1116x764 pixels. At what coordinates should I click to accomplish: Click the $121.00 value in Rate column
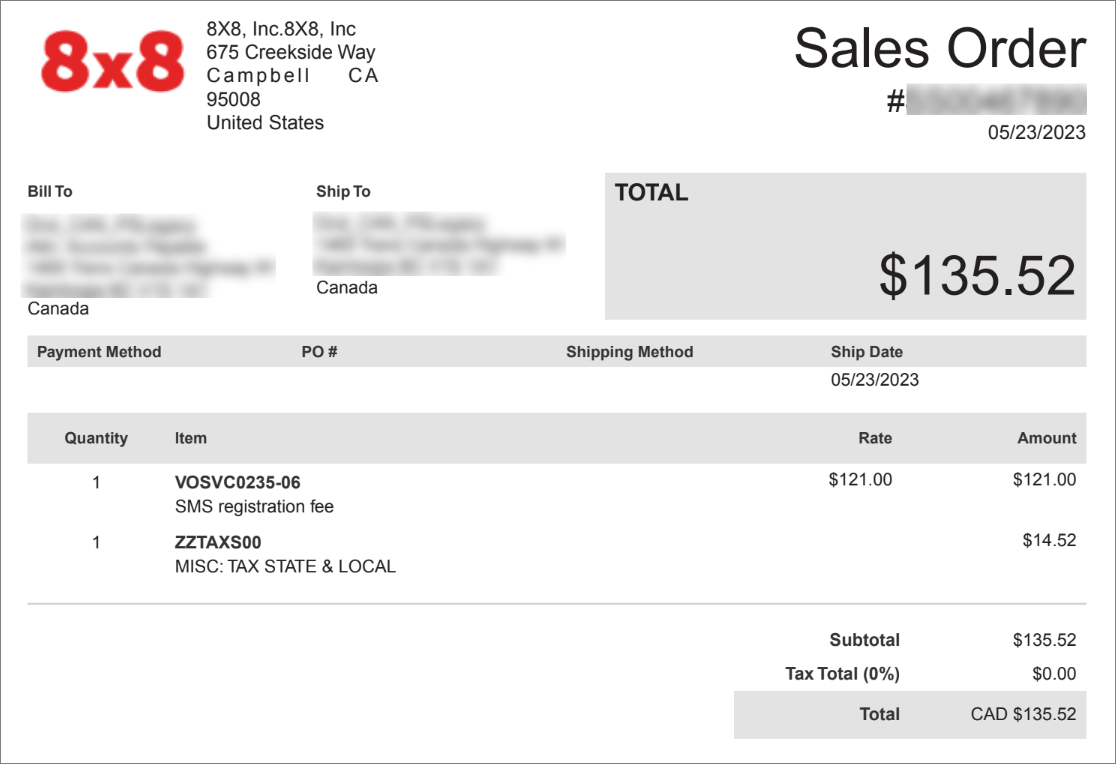tap(860, 479)
